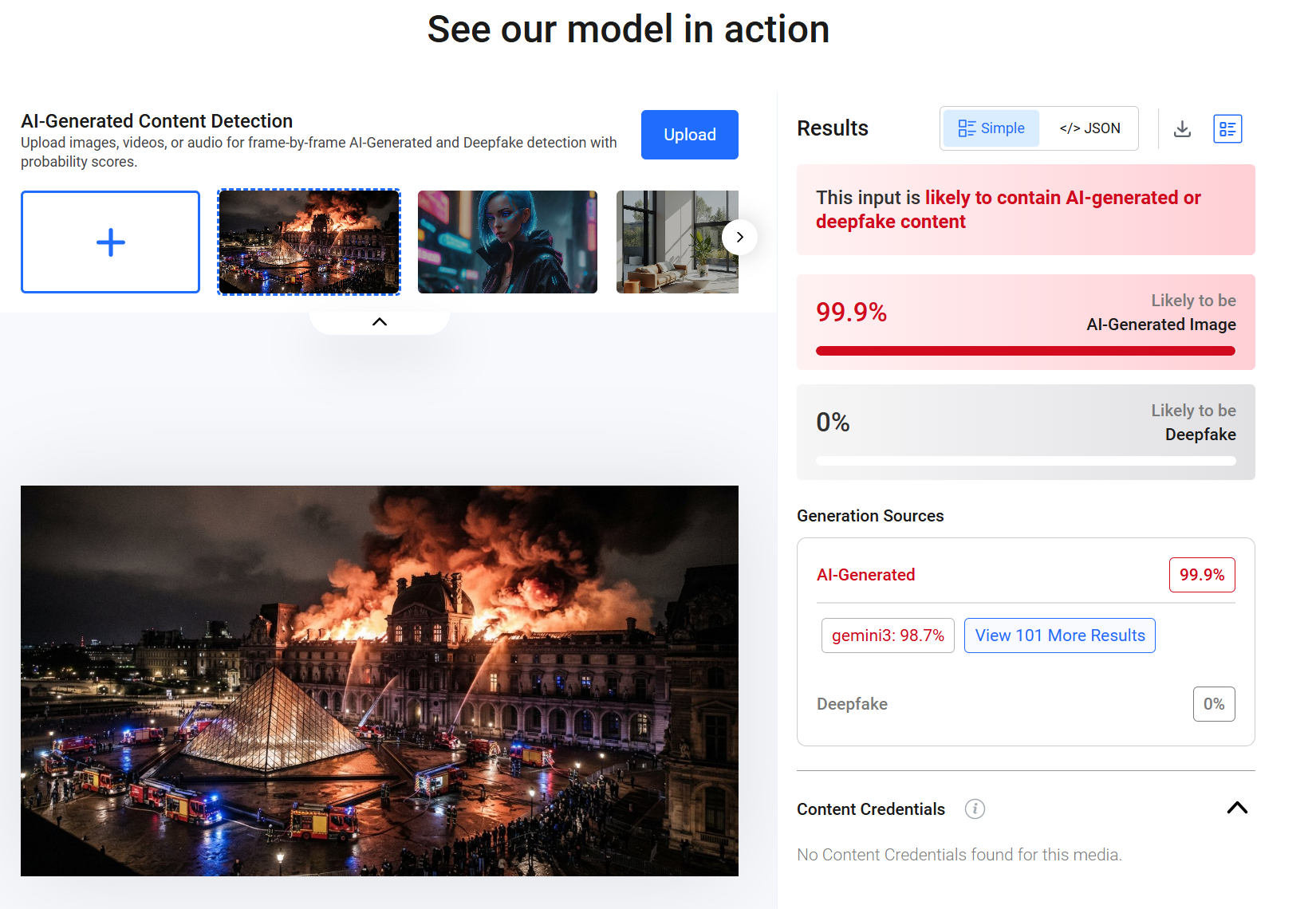Collapse the Content Credentials section

[1237, 808]
